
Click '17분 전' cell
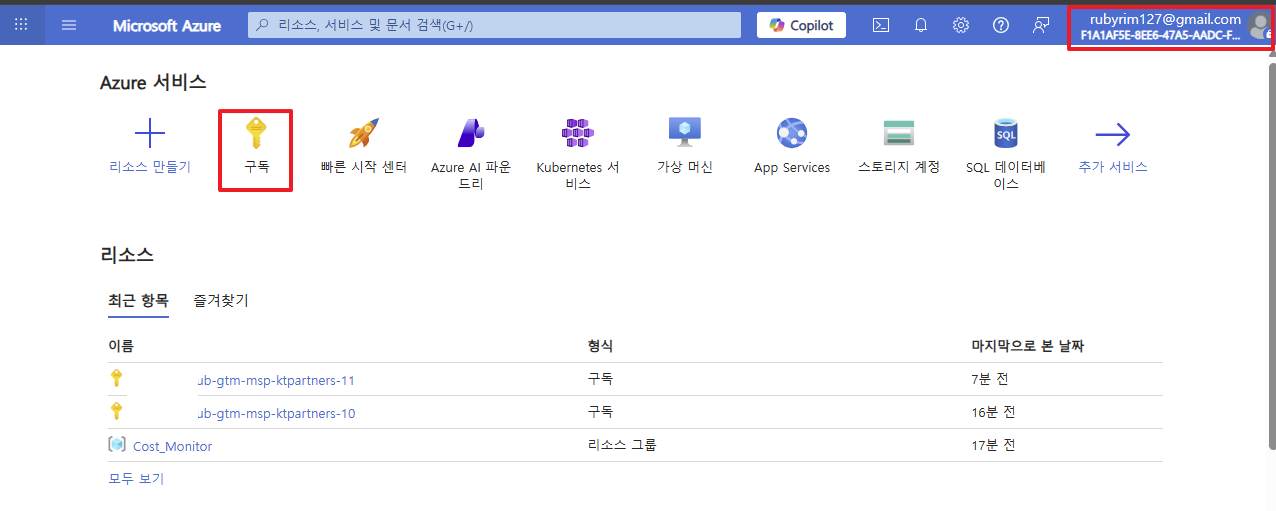point(993,445)
